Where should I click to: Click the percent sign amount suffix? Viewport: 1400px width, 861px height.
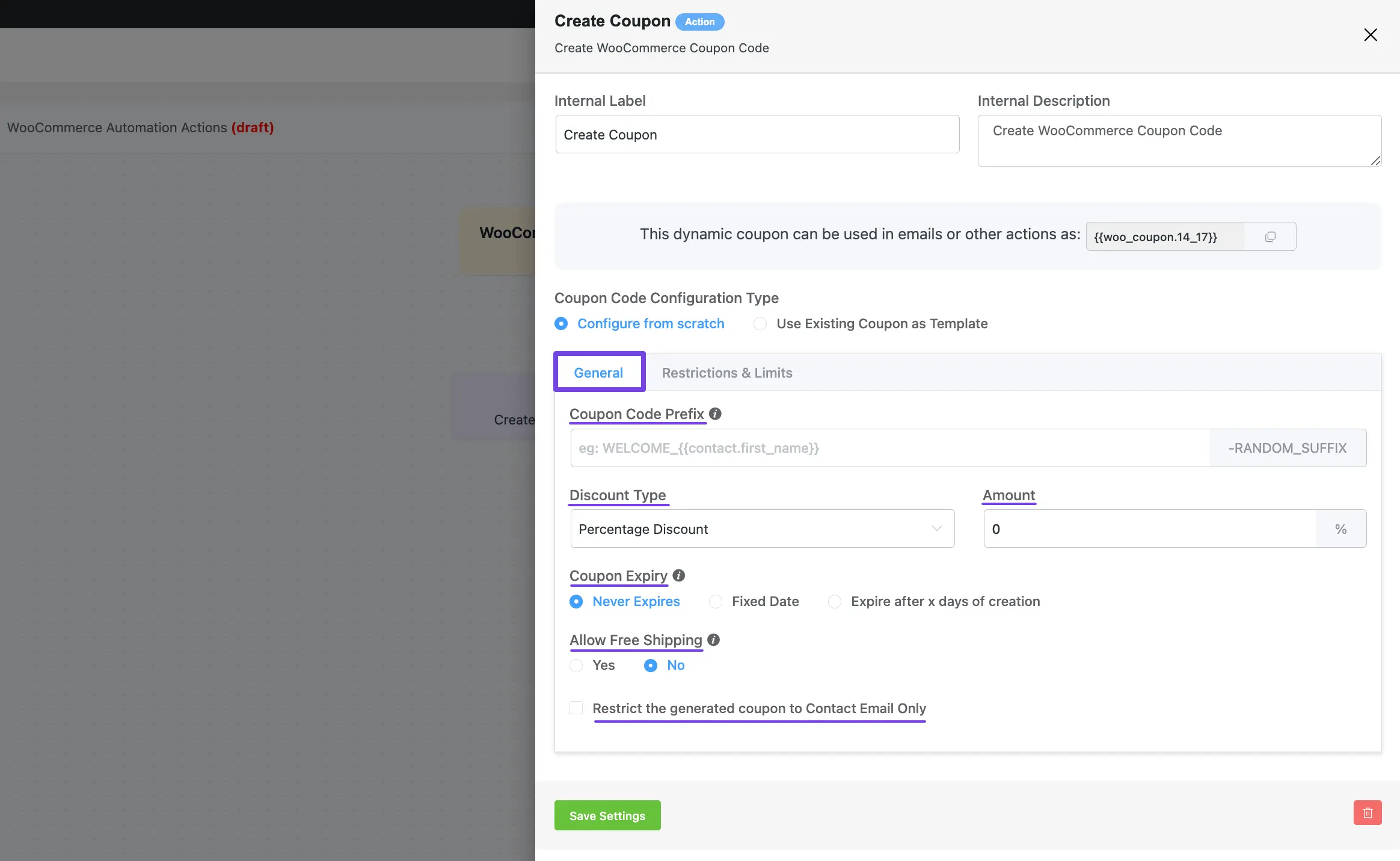click(1341, 529)
